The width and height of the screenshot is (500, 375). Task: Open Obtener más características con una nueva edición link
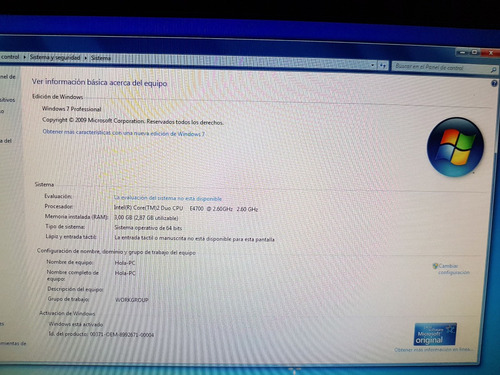tap(124, 133)
